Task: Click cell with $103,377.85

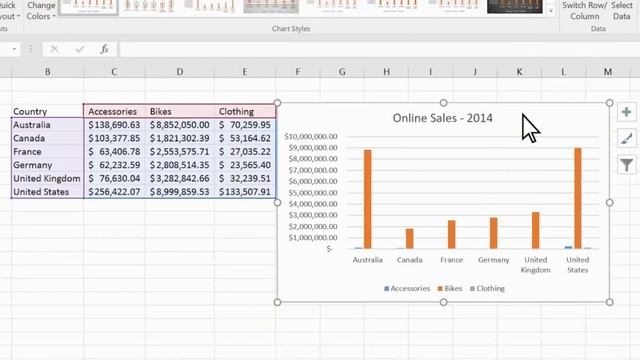Action: [114, 138]
